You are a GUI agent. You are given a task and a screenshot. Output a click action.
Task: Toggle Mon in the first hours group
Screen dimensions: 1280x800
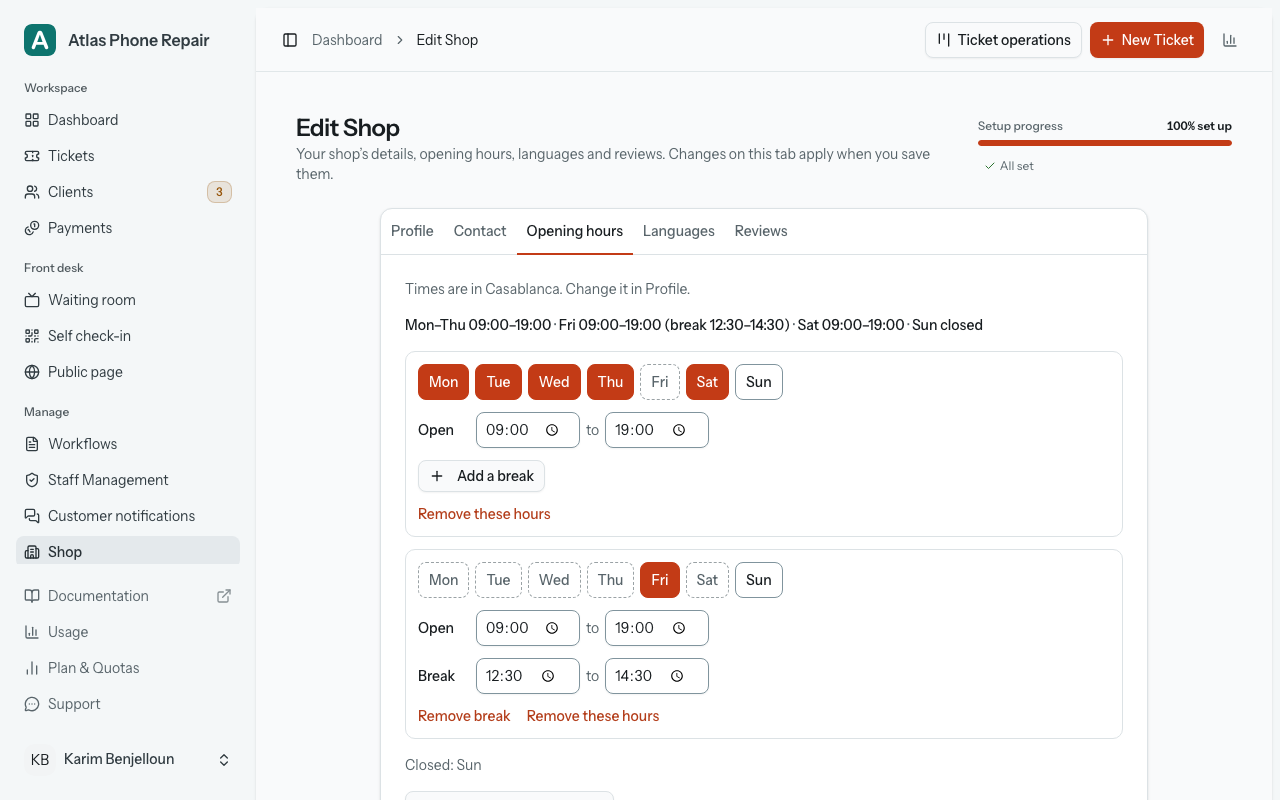click(x=443, y=382)
